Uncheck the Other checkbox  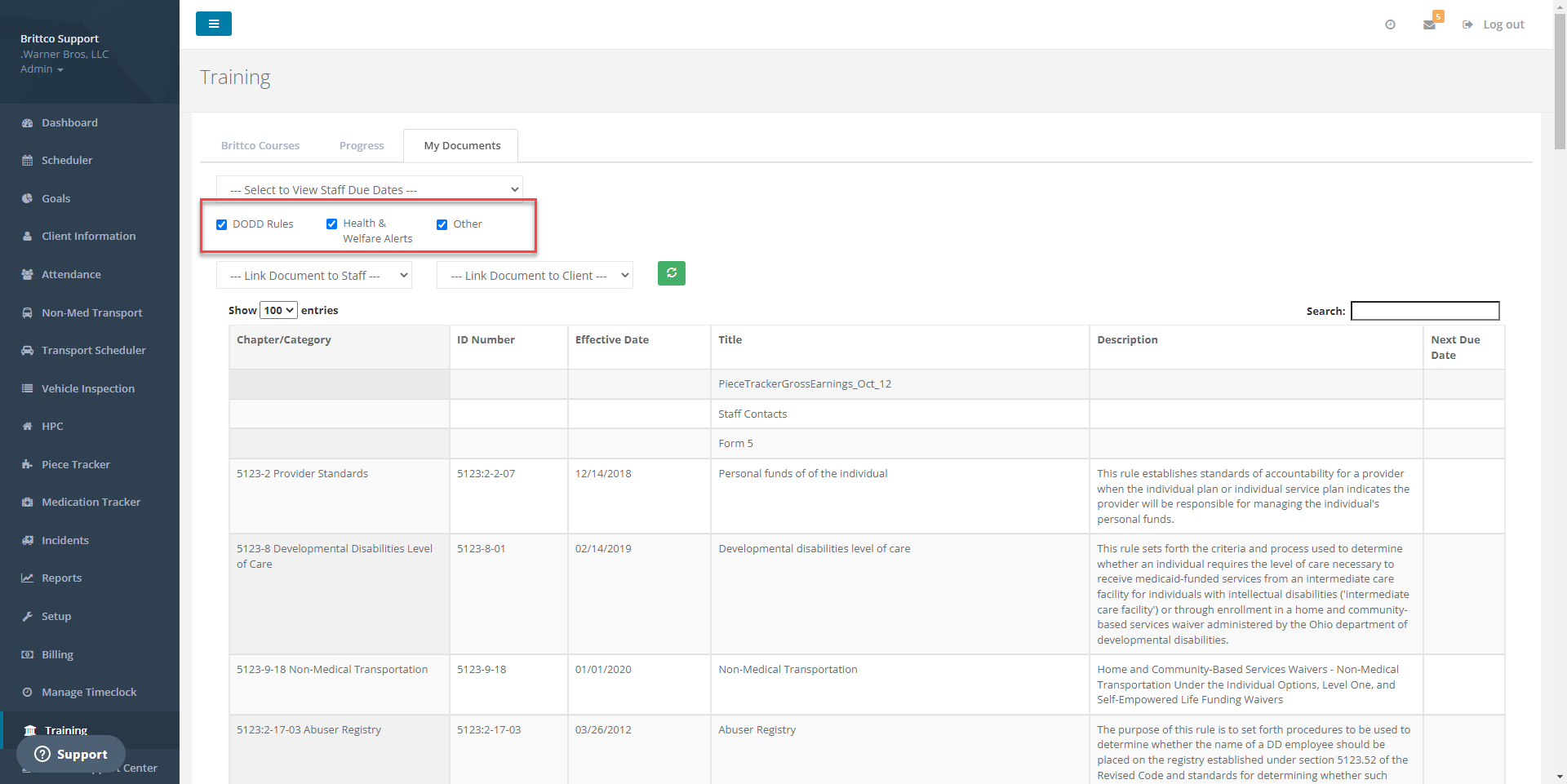pyautogui.click(x=442, y=224)
